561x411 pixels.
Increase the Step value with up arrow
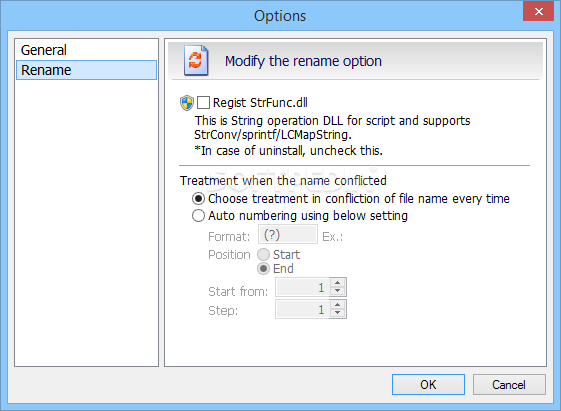337,305
